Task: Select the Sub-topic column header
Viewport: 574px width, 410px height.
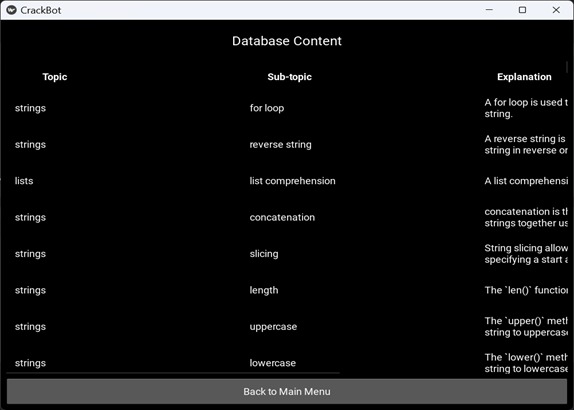Action: pos(289,77)
